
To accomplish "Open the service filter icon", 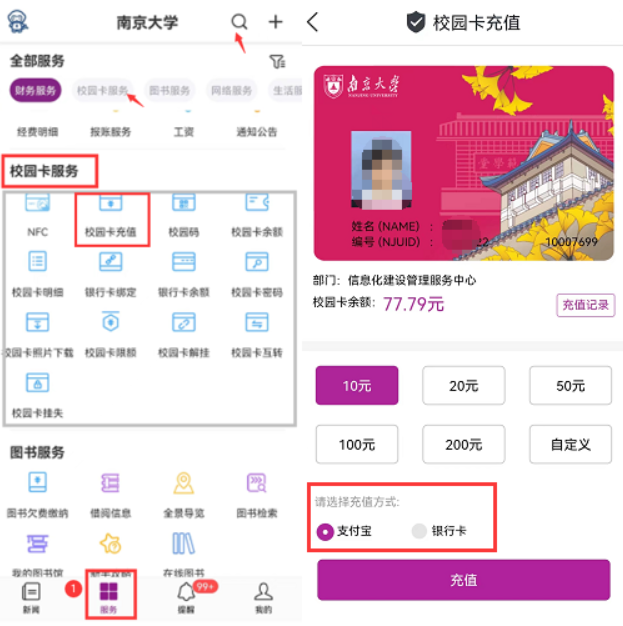I will coord(277,61).
